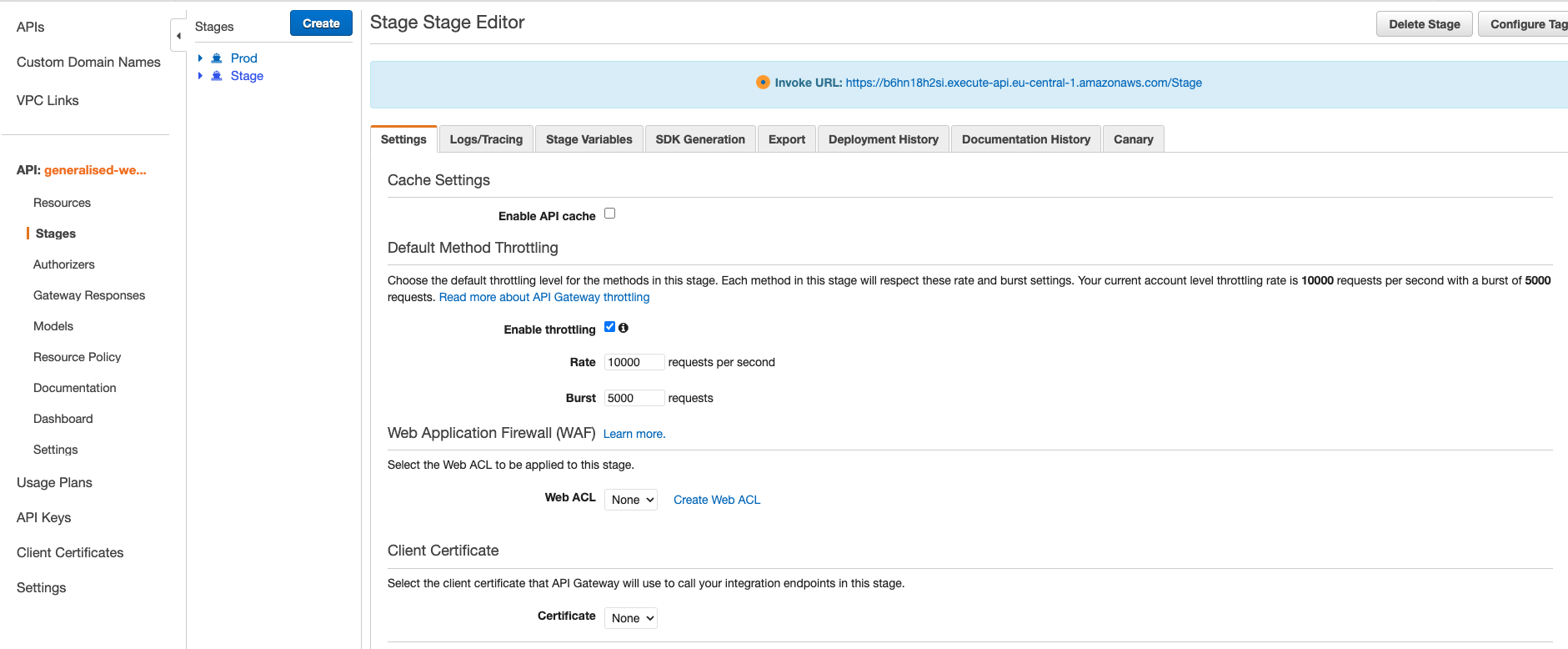Collapse the left navigation panel arrow
This screenshot has width=1568, height=649.
[x=178, y=36]
